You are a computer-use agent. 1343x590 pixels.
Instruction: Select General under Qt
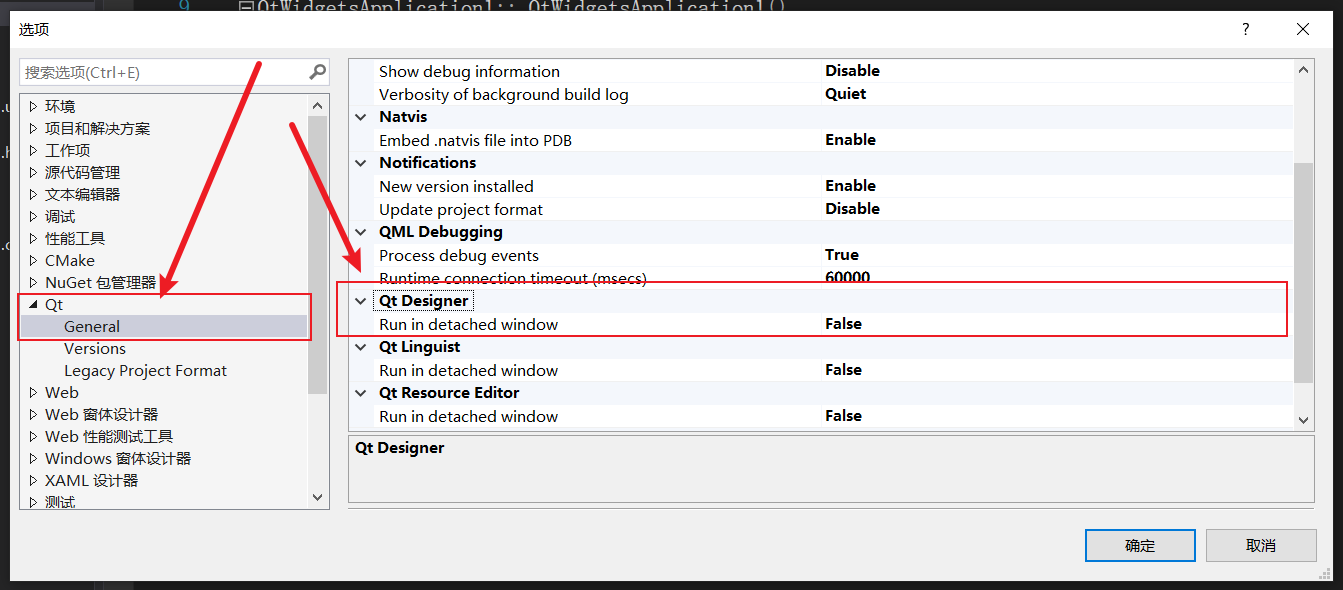[x=92, y=326]
